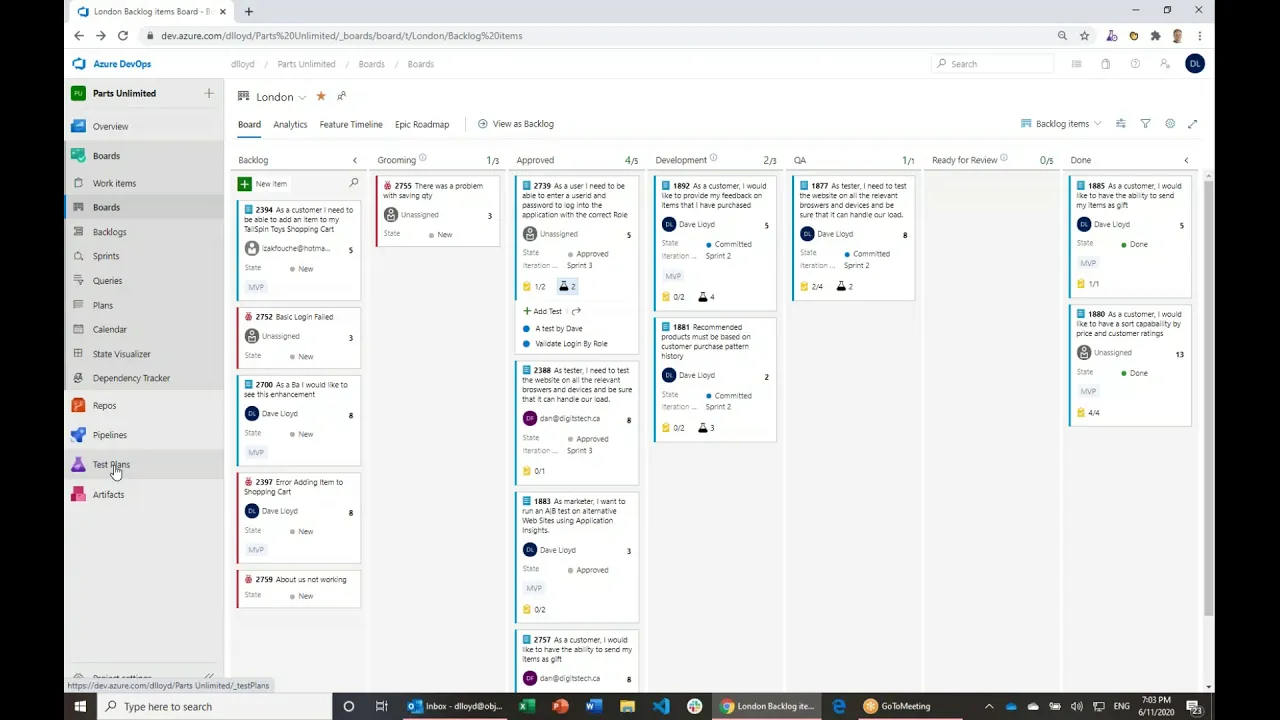Toggle the London team favorite star

click(x=321, y=97)
